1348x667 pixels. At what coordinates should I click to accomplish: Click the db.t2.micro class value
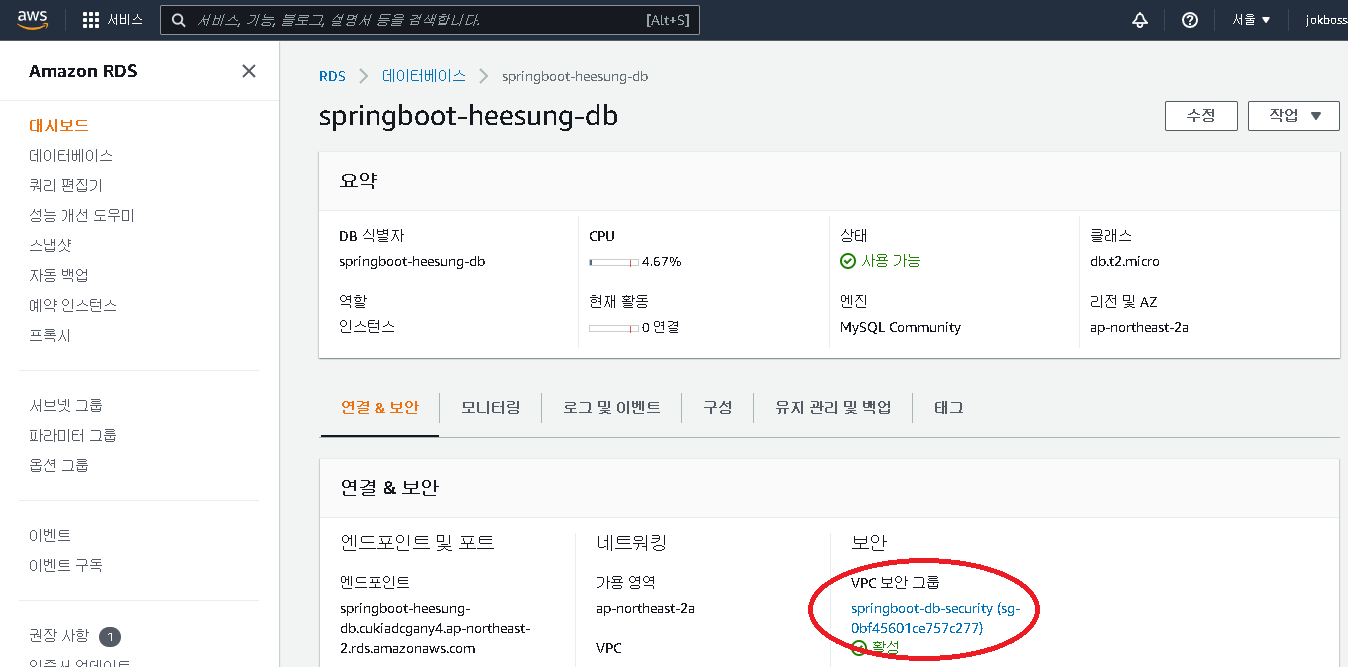click(x=1125, y=262)
